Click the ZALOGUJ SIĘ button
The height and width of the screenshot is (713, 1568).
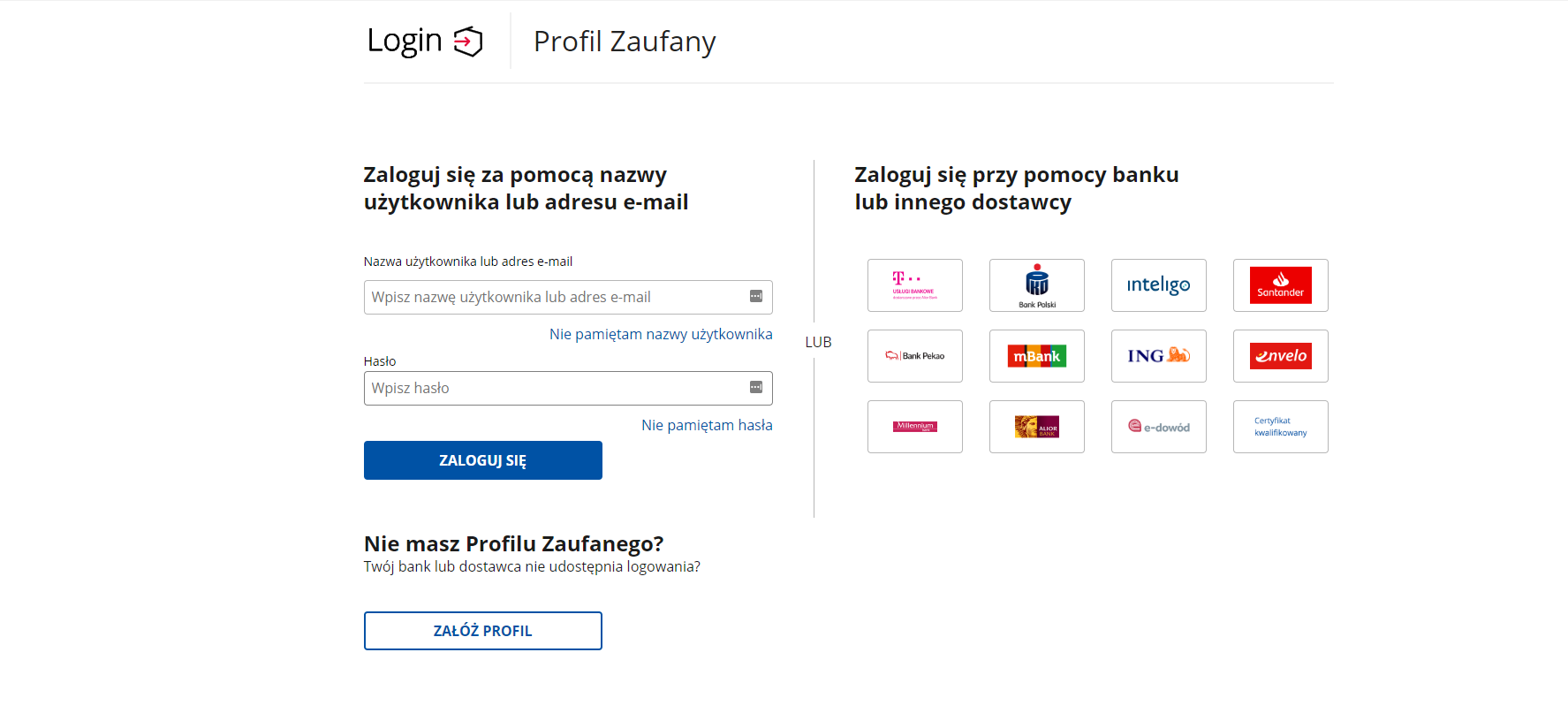[x=482, y=460]
